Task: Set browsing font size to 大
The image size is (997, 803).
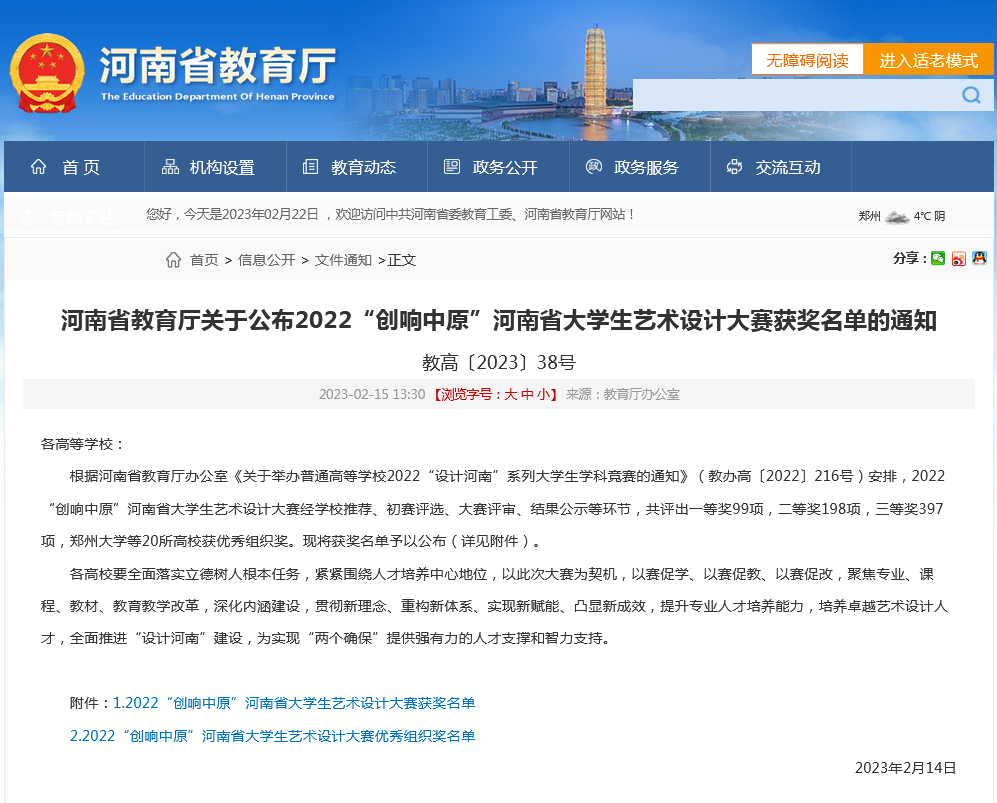Action: pyautogui.click(x=510, y=394)
